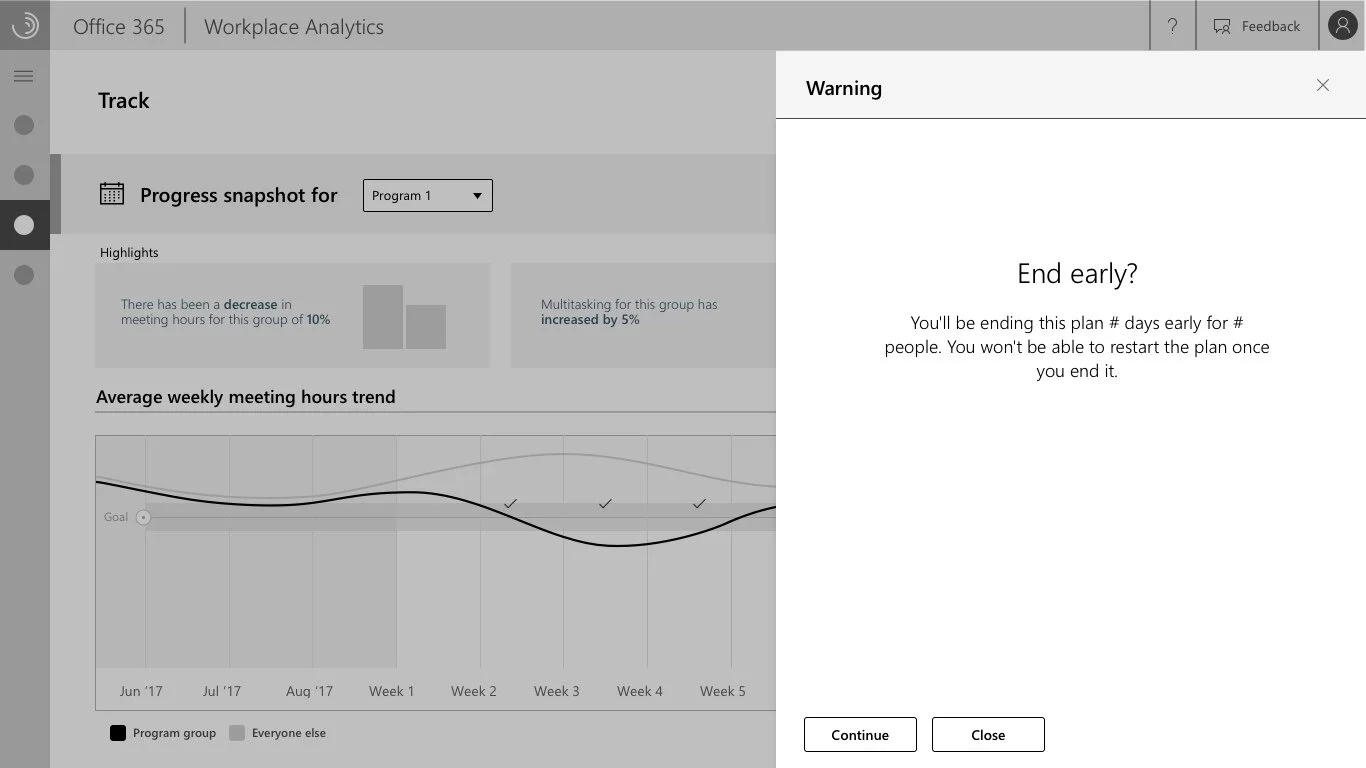Click the Office 365 header label
1366x768 pixels.
pos(118,27)
